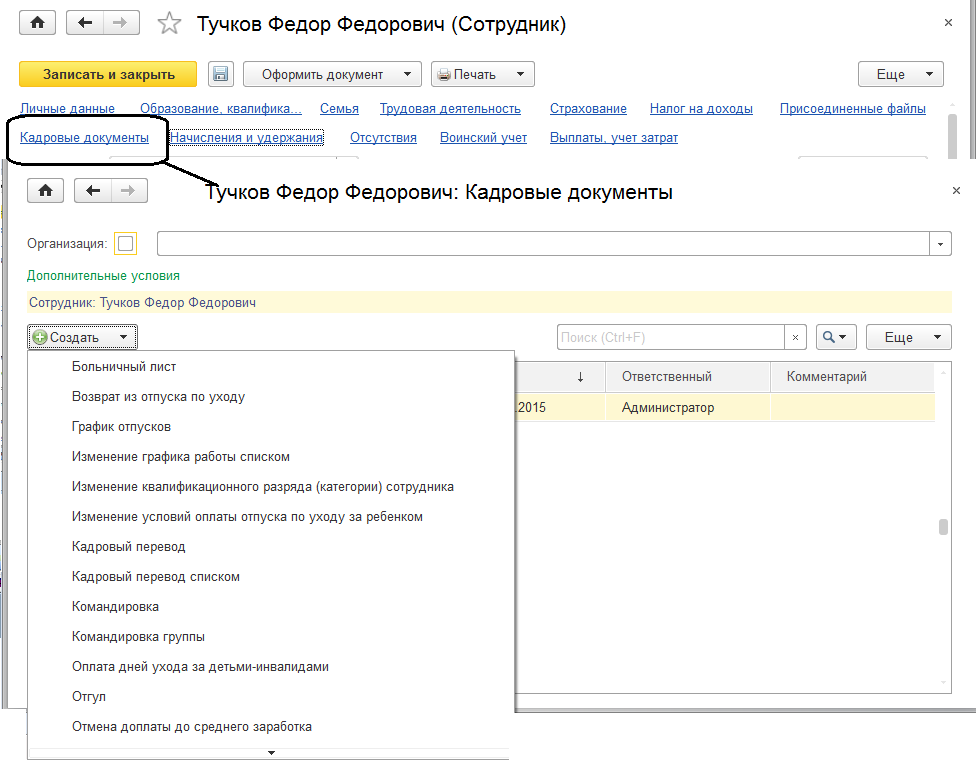Toggle the Организация checkbox

tap(126, 243)
